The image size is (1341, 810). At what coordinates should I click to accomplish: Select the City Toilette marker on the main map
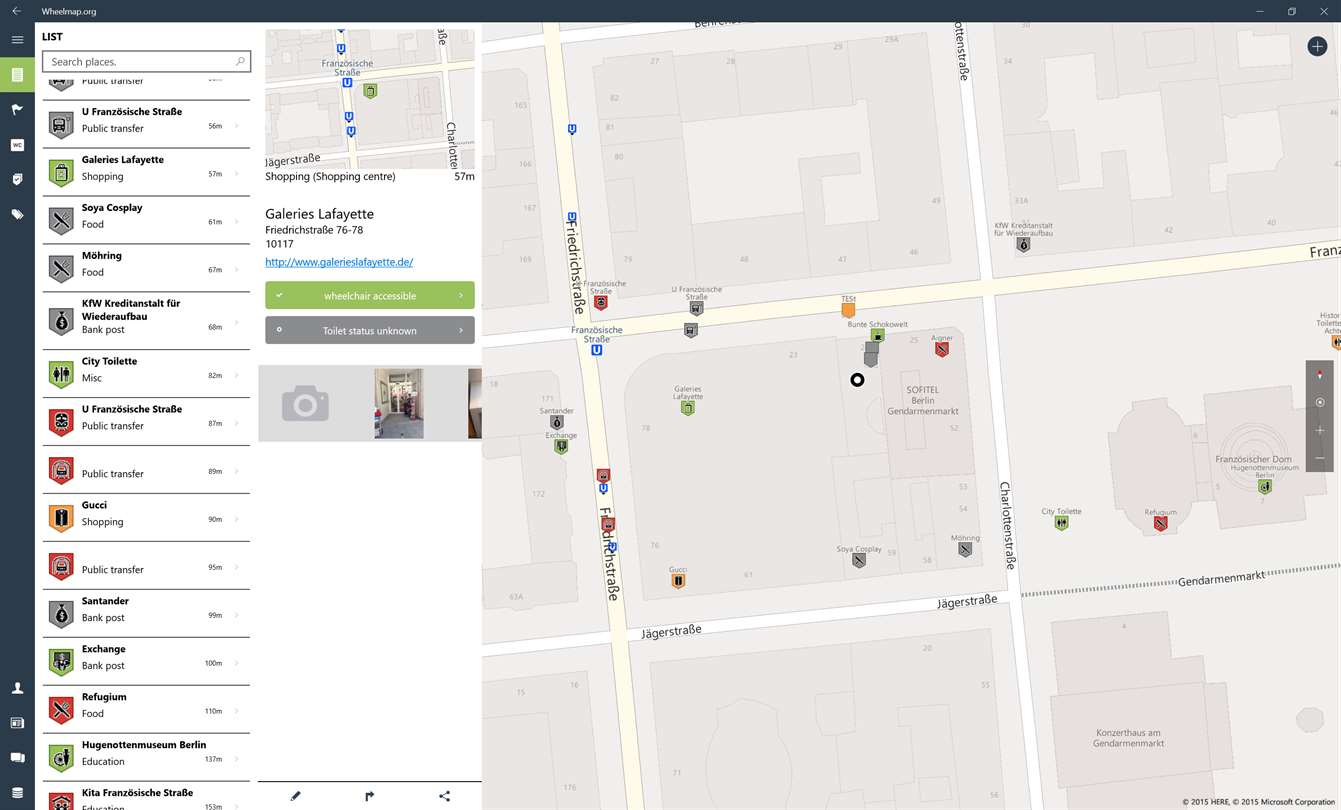[x=1061, y=522]
